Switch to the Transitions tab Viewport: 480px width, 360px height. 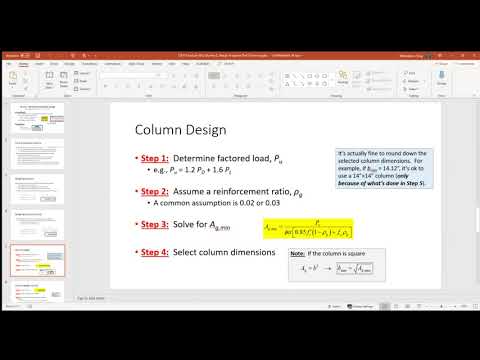(89, 64)
